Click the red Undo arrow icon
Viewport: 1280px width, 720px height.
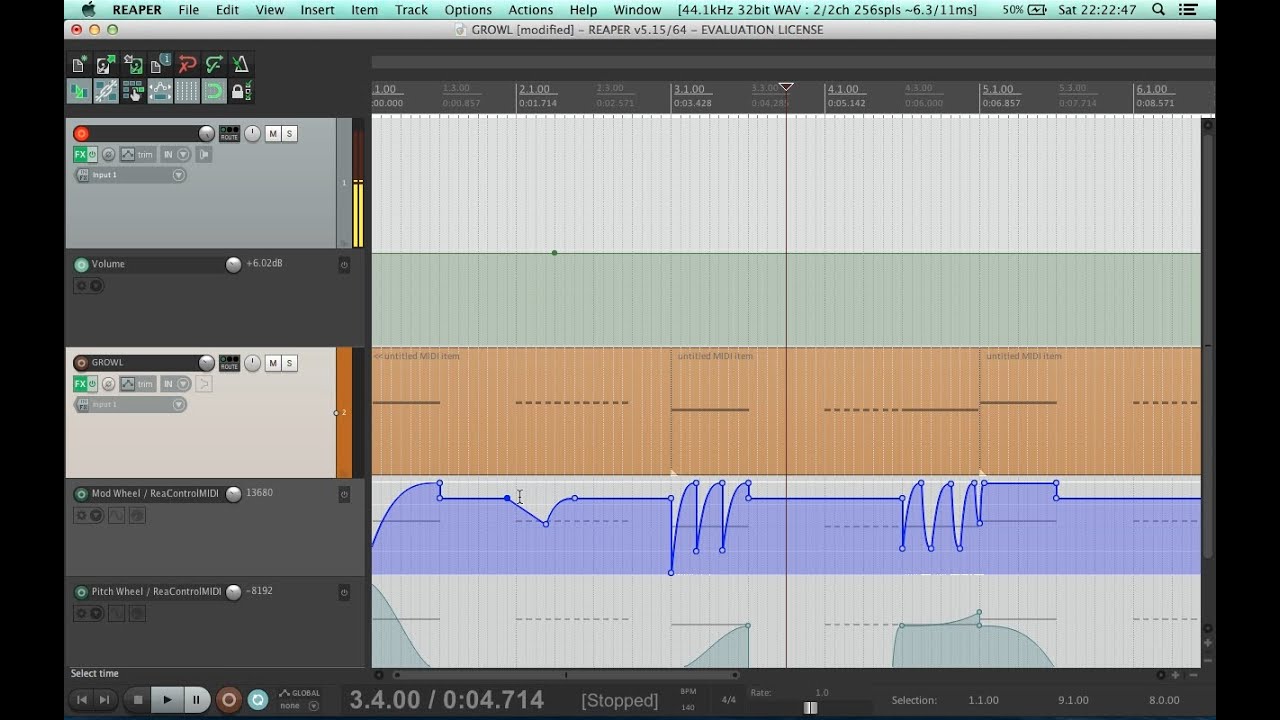point(187,65)
